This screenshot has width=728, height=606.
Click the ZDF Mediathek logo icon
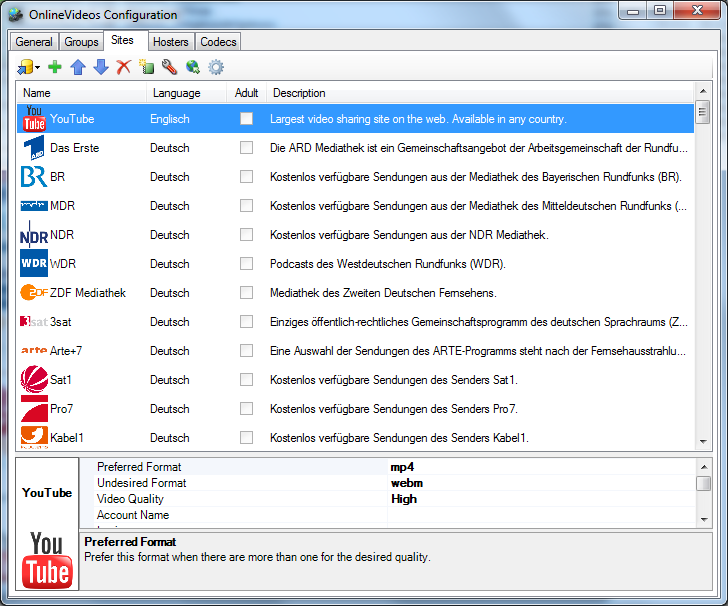pos(34,293)
